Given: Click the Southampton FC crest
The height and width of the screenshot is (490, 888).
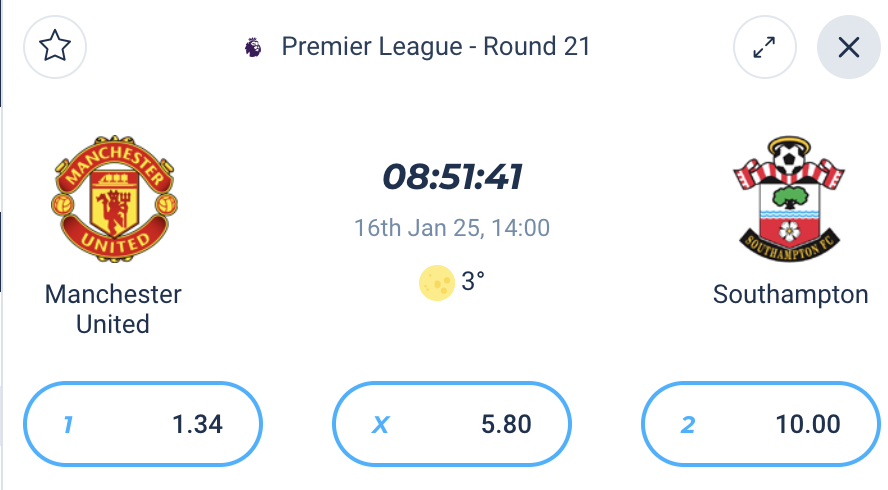Looking at the screenshot, I should tap(789, 198).
